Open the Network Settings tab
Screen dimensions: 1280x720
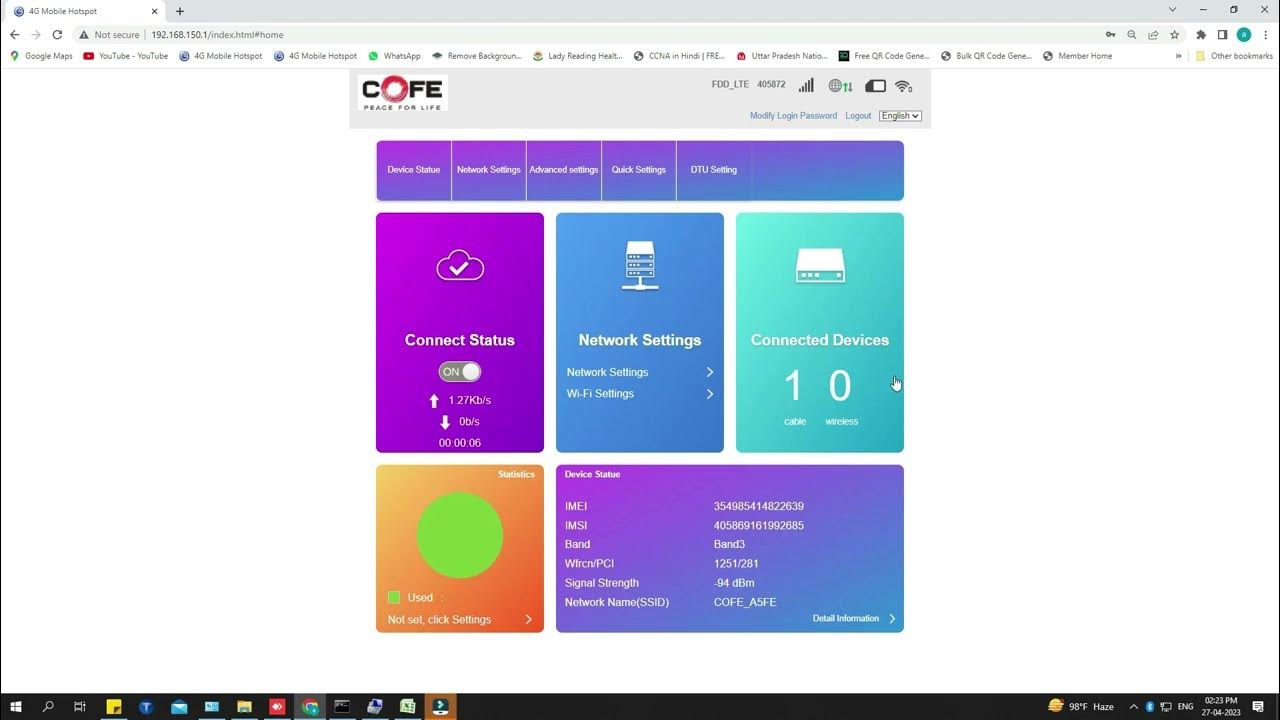[489, 170]
